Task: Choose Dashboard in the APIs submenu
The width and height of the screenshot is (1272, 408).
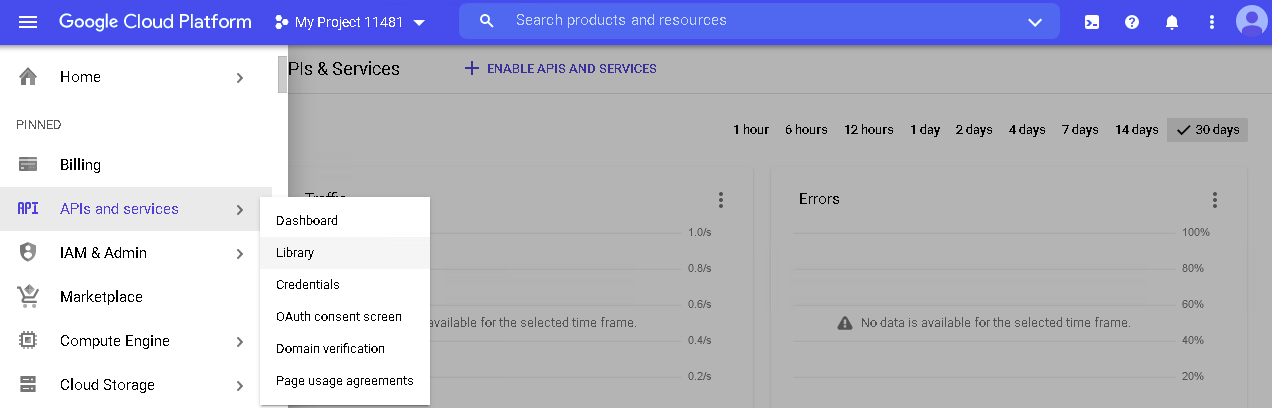Action: click(x=345, y=221)
